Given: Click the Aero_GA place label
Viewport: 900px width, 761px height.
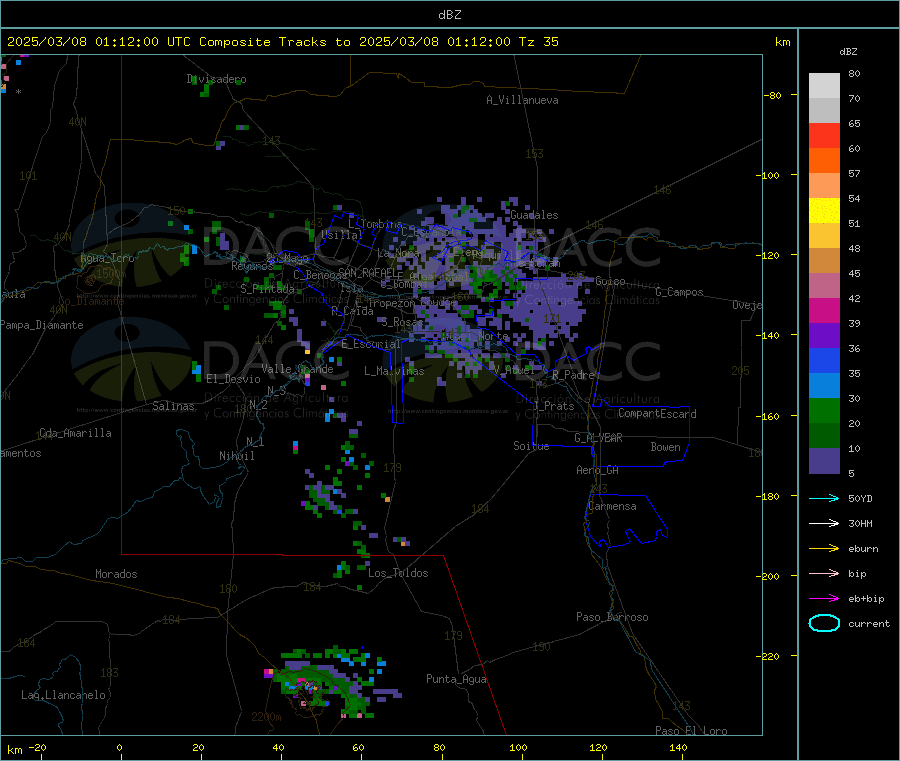Looking at the screenshot, I should pos(598,471).
